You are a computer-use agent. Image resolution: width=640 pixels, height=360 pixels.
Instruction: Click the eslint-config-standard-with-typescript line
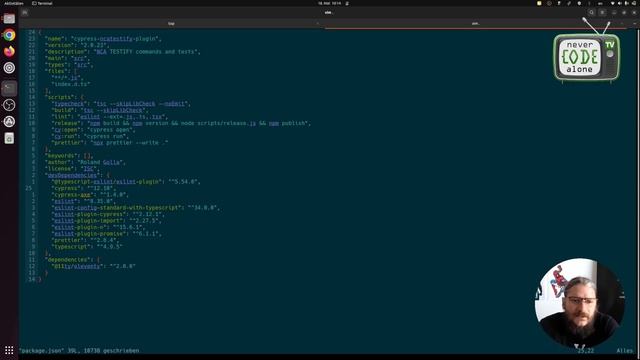click(136, 208)
